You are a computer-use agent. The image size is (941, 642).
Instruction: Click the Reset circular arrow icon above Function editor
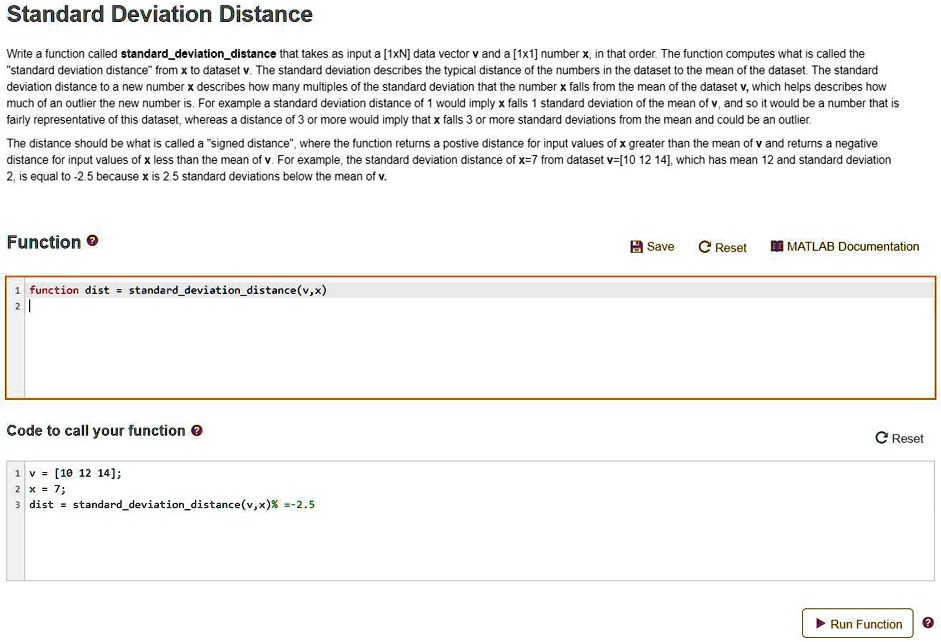pyautogui.click(x=703, y=246)
